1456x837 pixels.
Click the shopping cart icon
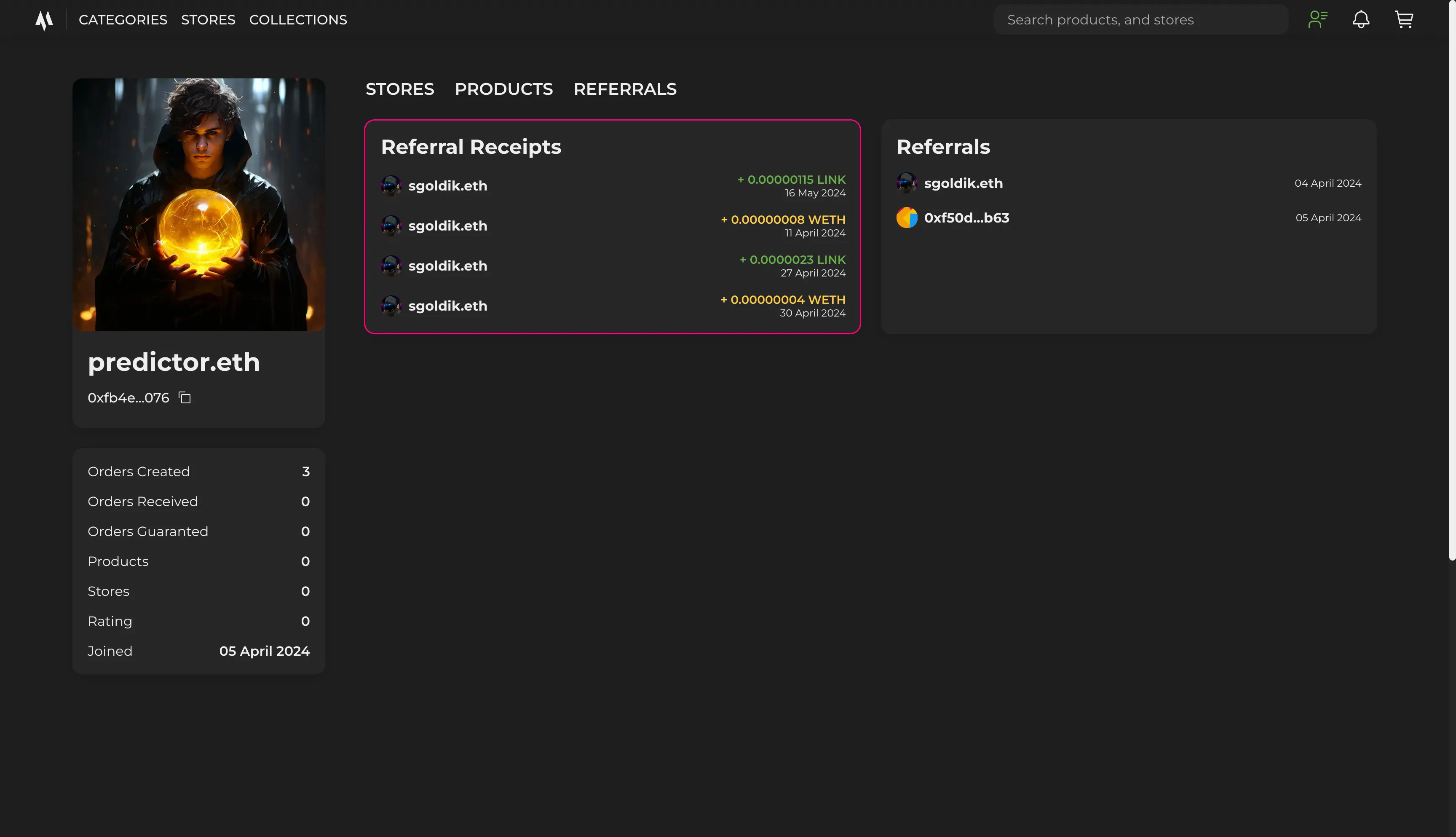(x=1405, y=19)
